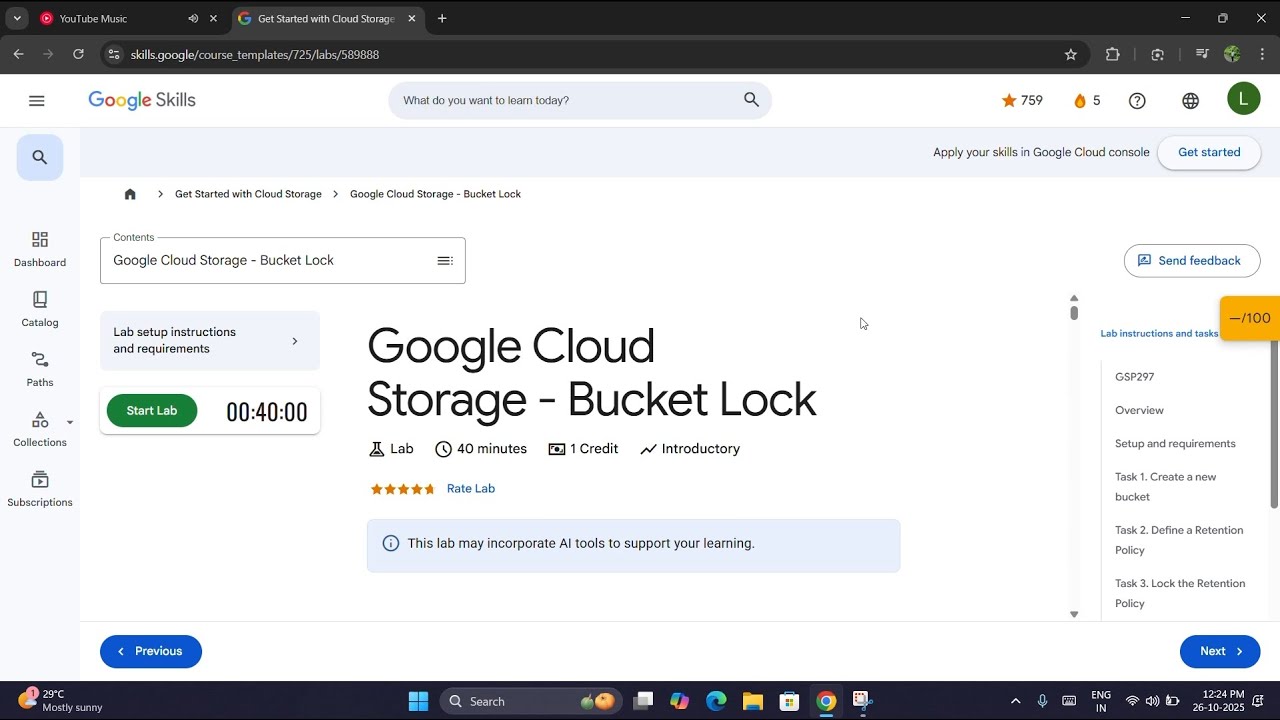Open the account avatar L

(x=1244, y=98)
